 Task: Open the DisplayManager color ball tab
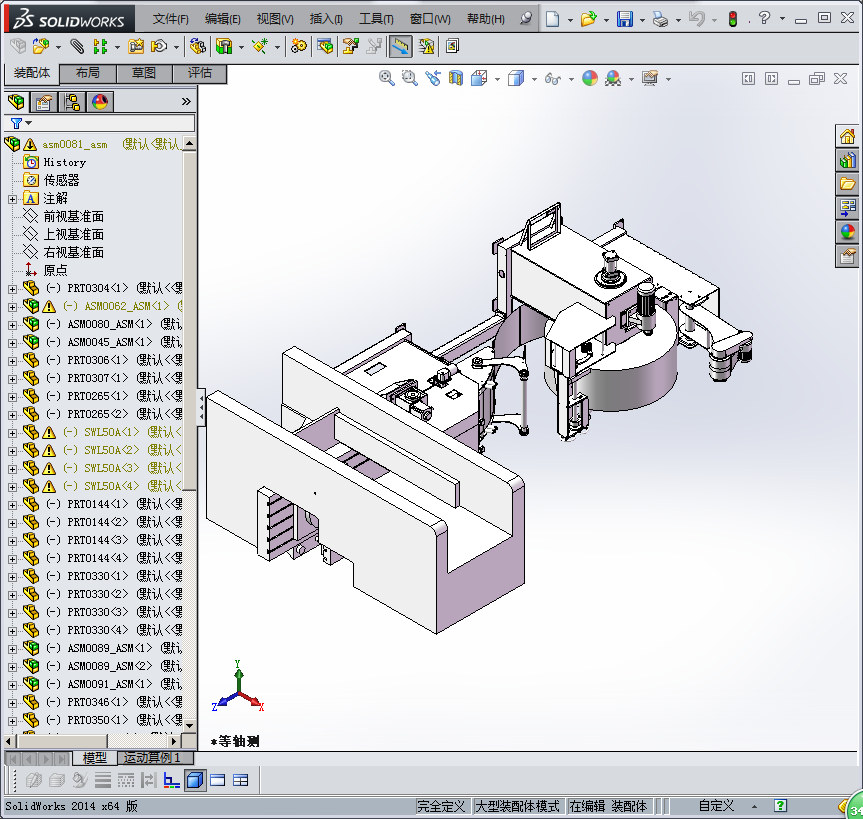pos(100,102)
